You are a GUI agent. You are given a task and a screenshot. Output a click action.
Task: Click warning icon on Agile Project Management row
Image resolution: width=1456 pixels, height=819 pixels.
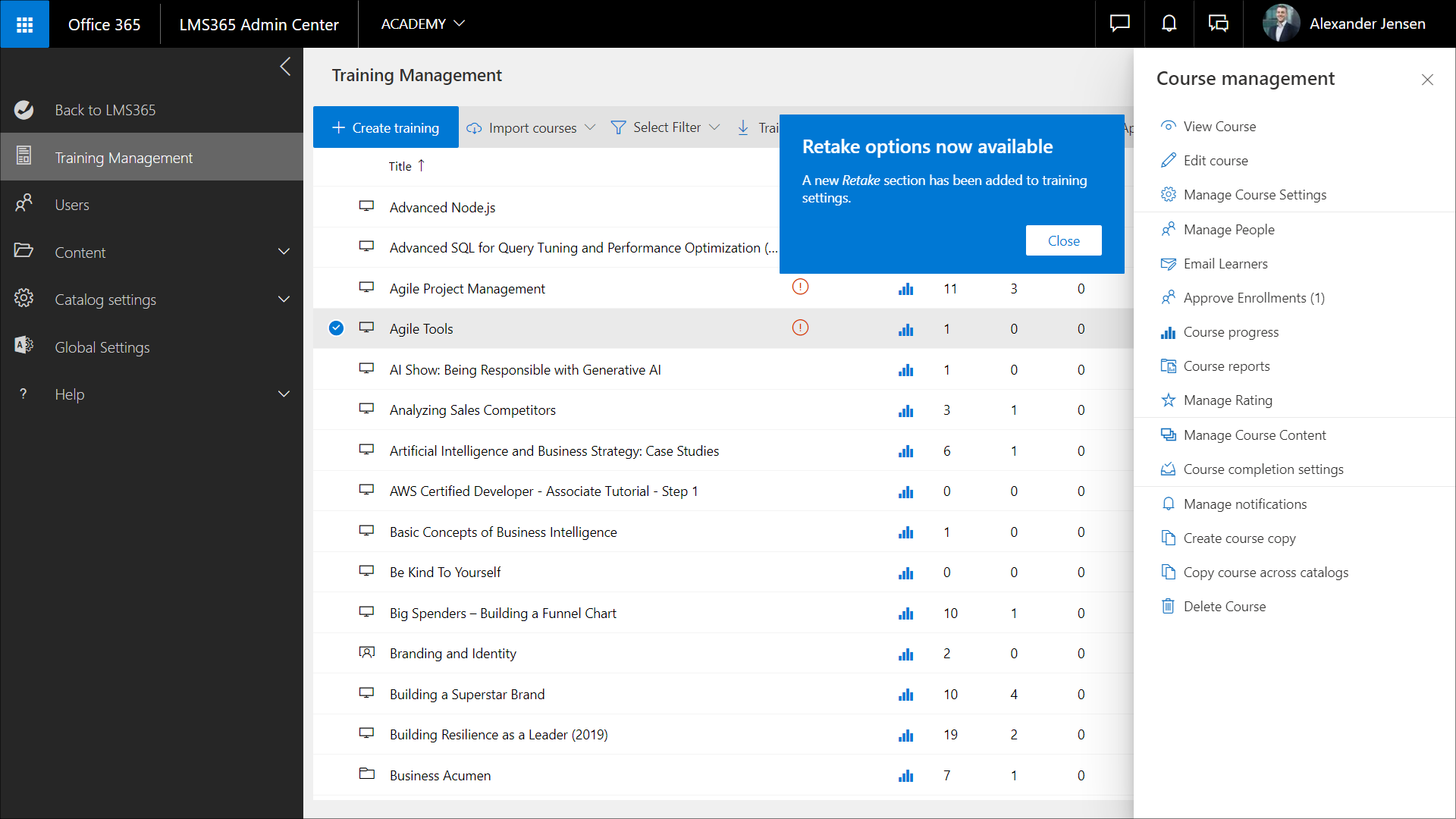coord(800,287)
